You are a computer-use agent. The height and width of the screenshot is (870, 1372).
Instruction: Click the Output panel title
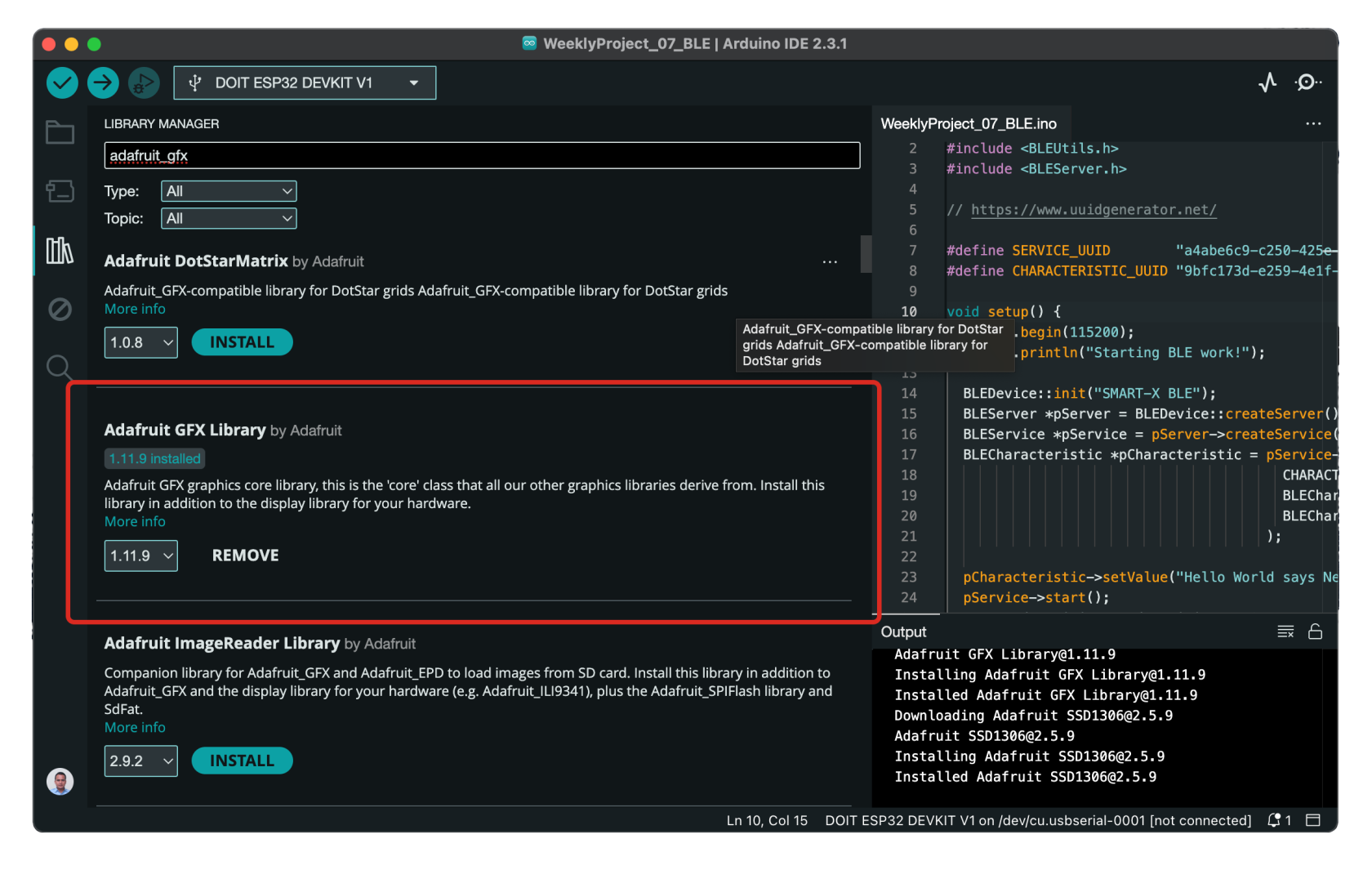(x=903, y=631)
